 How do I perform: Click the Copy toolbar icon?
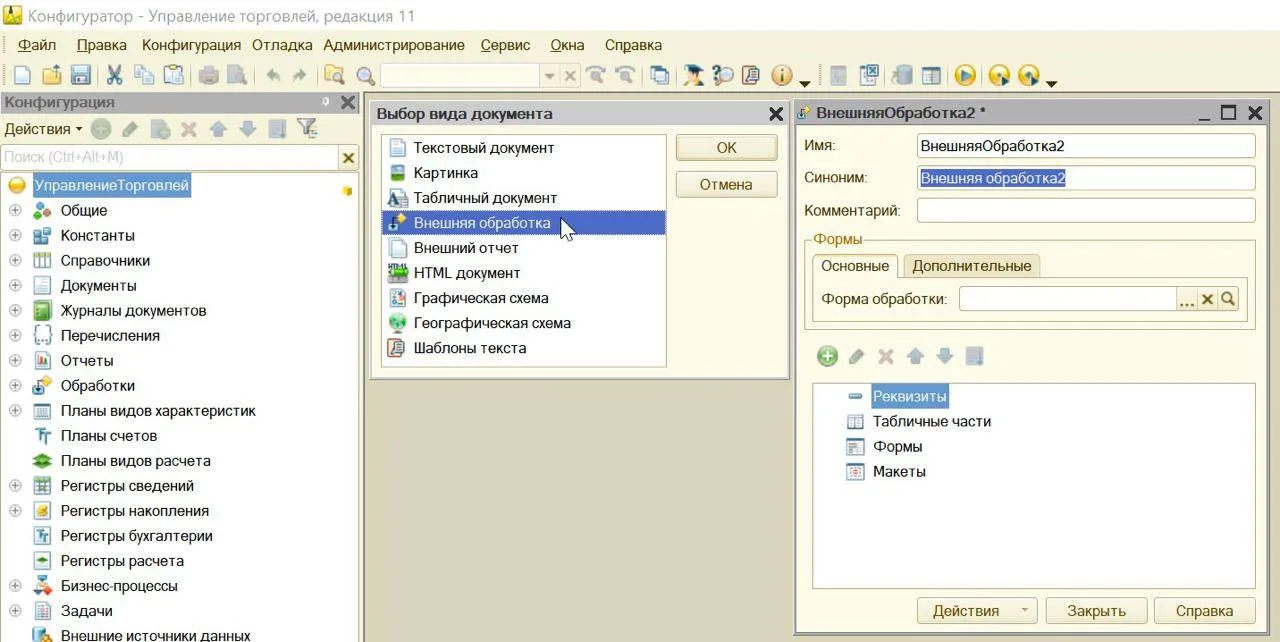[x=144, y=75]
